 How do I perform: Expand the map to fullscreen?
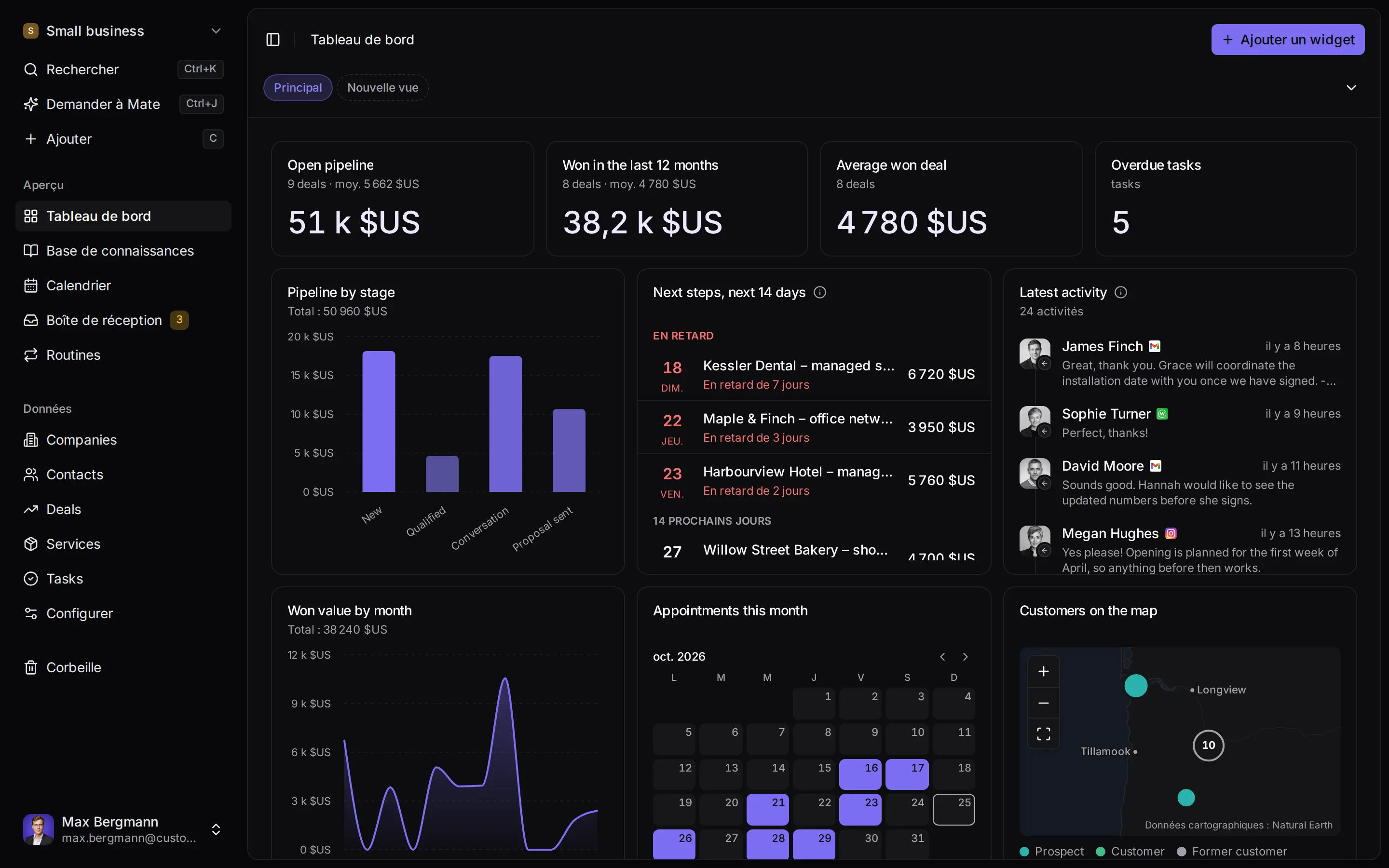[1044, 733]
